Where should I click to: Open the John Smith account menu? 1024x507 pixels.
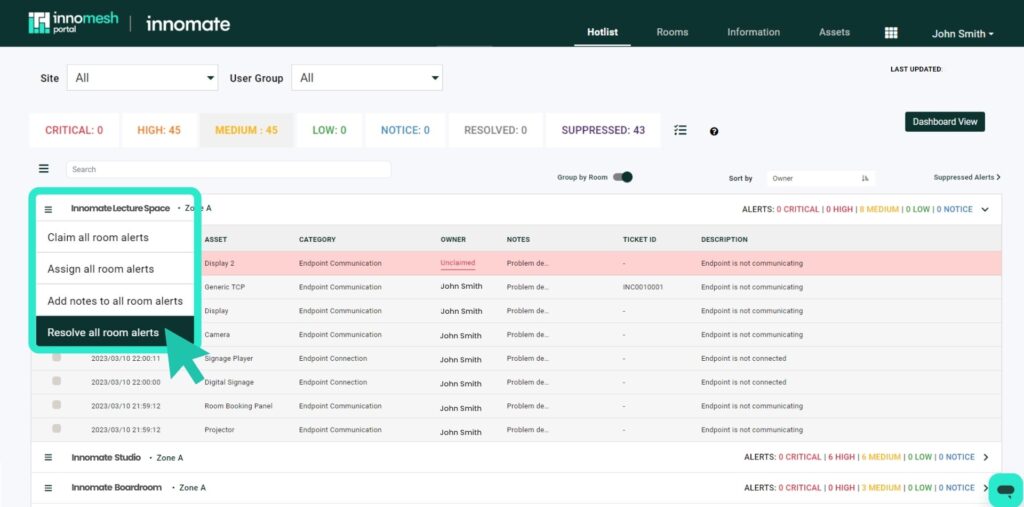[963, 33]
